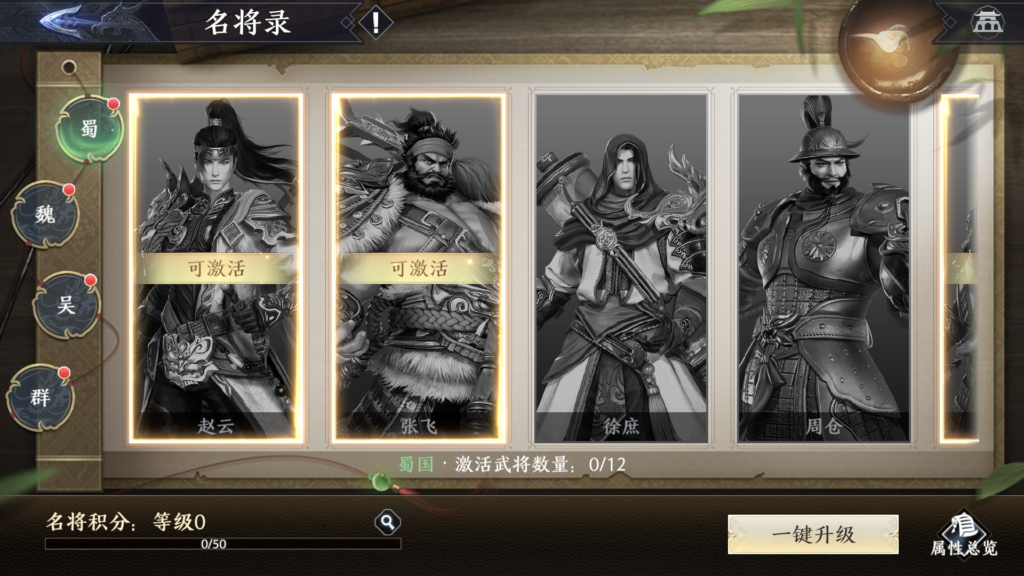Click the 赵云 name label

pyautogui.click(x=216, y=426)
